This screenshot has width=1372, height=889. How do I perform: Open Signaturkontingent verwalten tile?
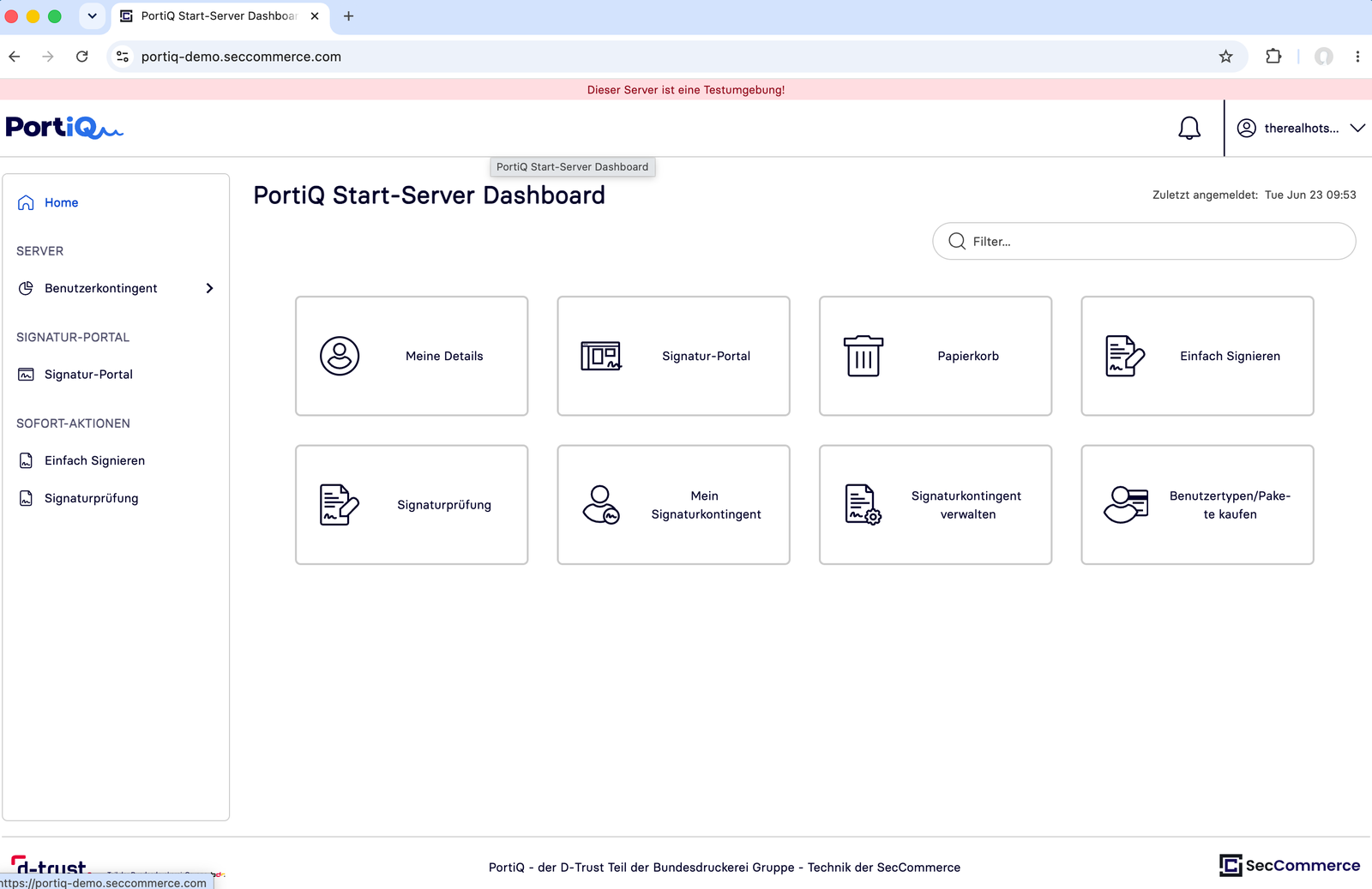click(x=936, y=505)
